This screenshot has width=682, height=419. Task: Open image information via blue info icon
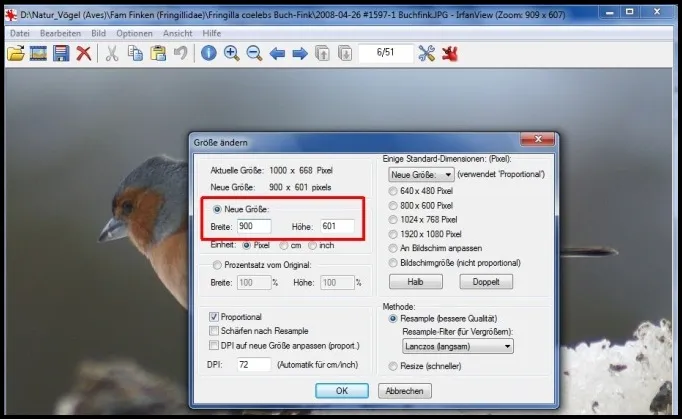209,53
